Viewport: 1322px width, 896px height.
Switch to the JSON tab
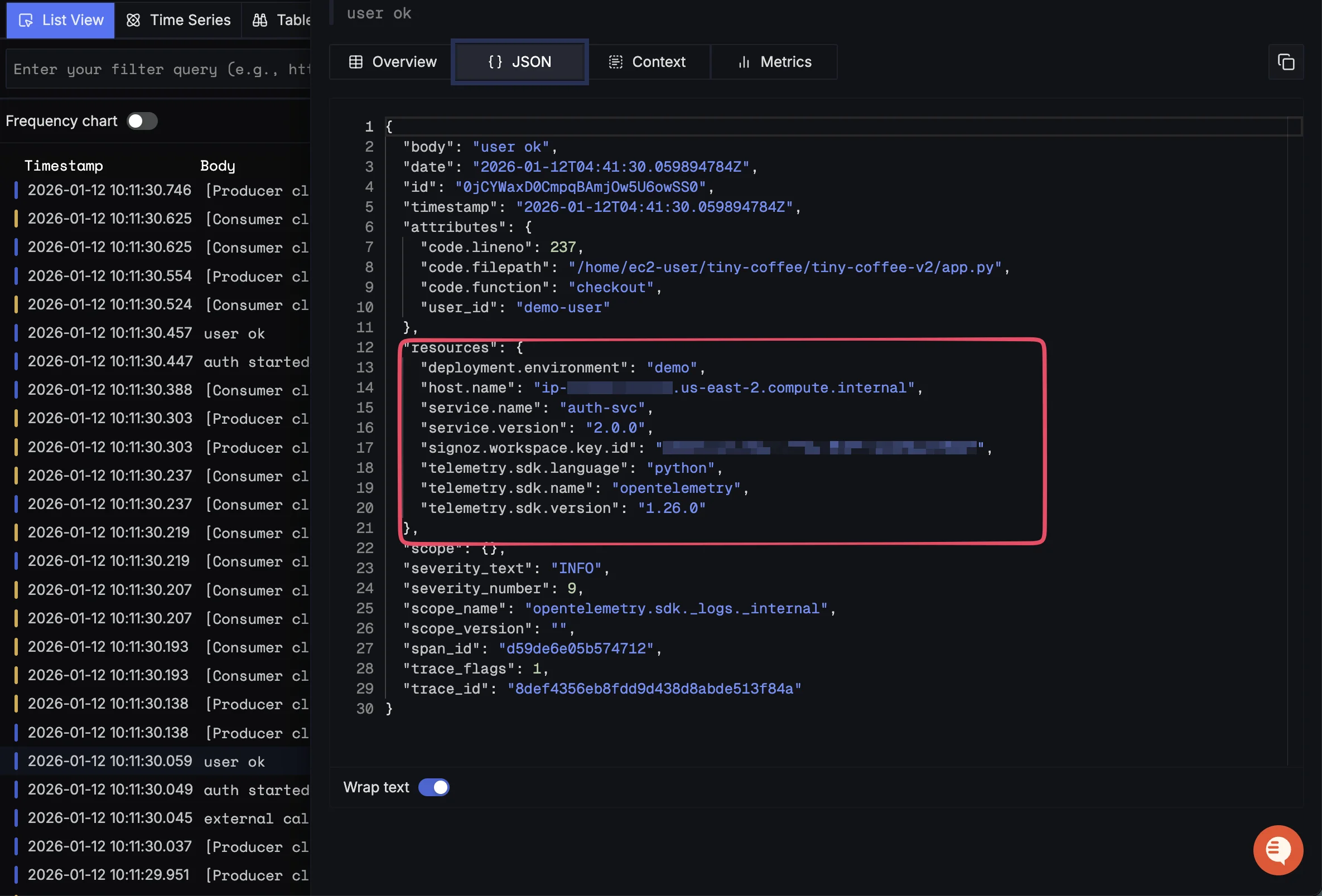(519, 62)
